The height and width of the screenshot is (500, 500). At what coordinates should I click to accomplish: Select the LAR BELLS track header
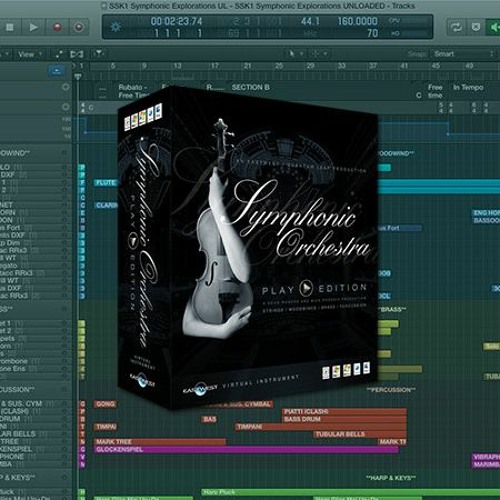tap(36, 434)
